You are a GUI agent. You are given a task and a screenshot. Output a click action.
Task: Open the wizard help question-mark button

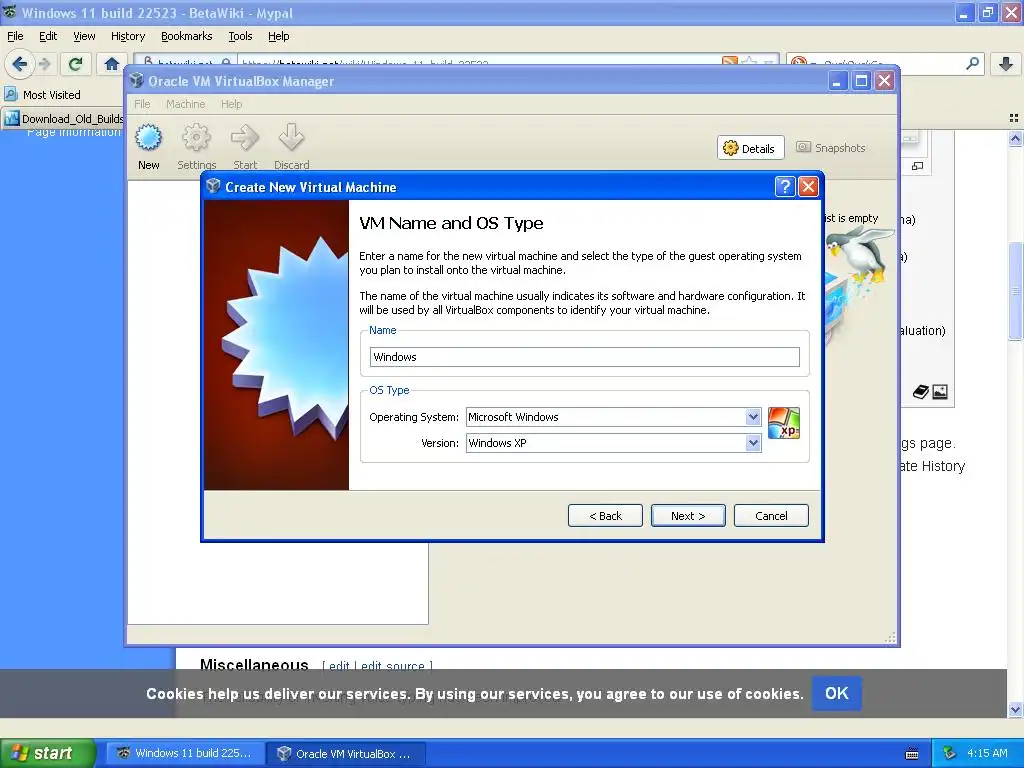pyautogui.click(x=785, y=187)
